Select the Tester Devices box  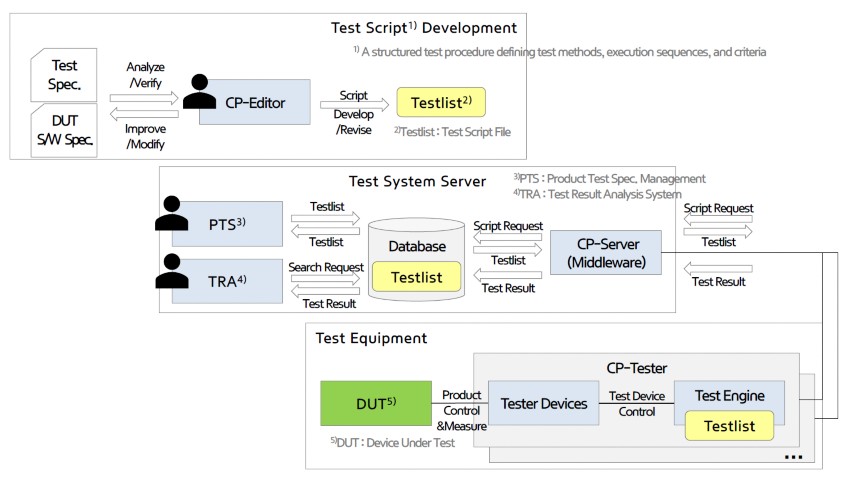(x=544, y=403)
